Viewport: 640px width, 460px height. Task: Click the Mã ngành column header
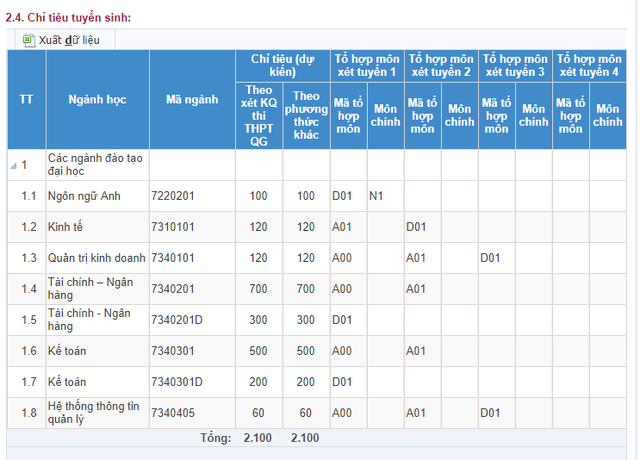pos(192,100)
